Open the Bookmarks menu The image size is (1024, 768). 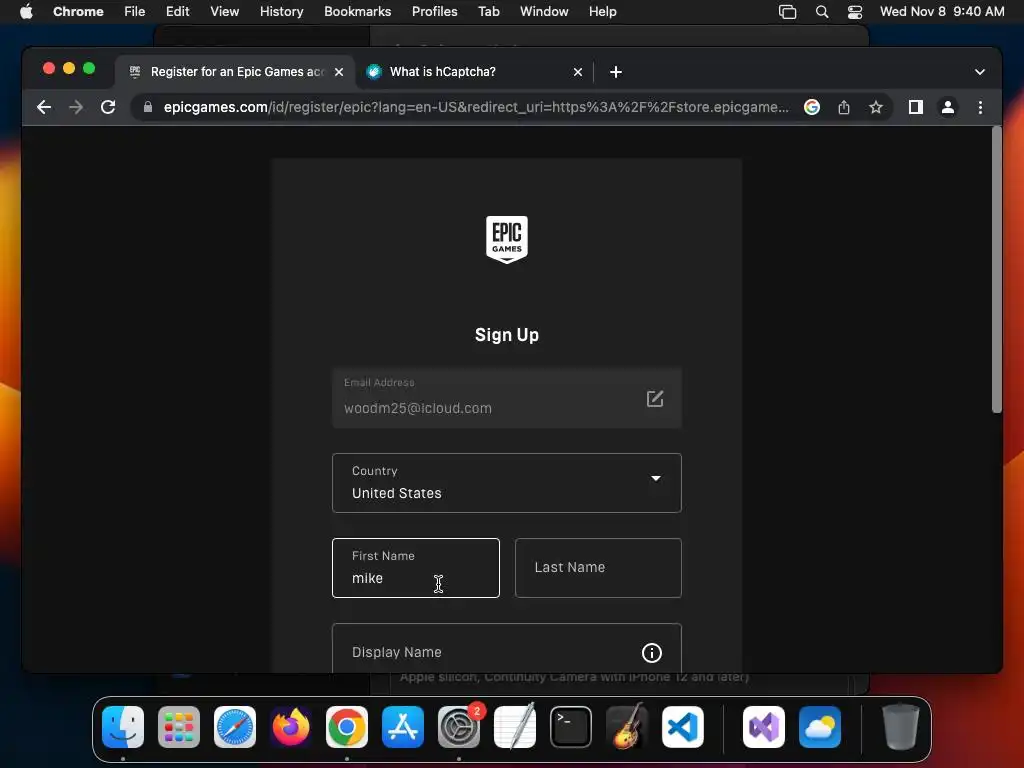click(357, 11)
